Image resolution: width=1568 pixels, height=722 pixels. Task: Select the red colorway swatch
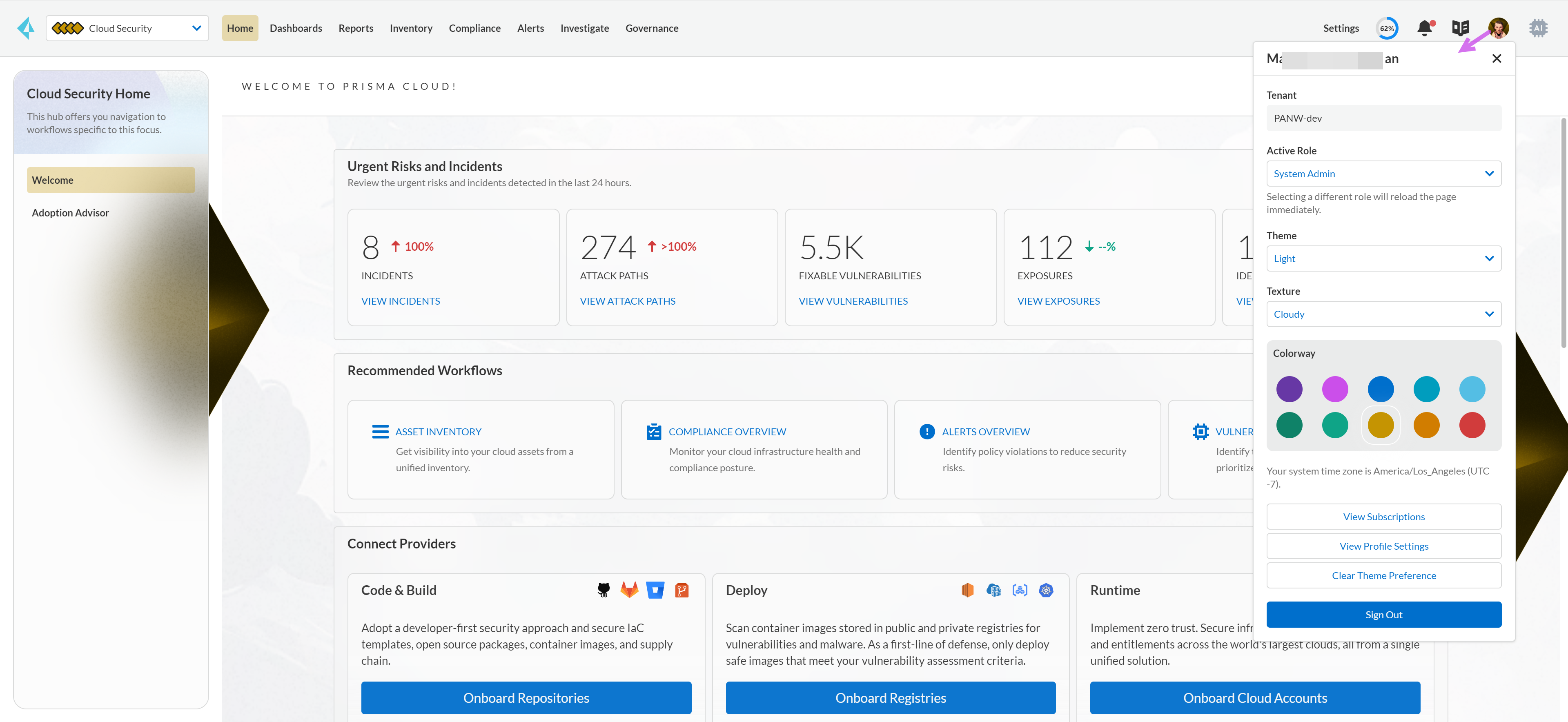click(1472, 425)
